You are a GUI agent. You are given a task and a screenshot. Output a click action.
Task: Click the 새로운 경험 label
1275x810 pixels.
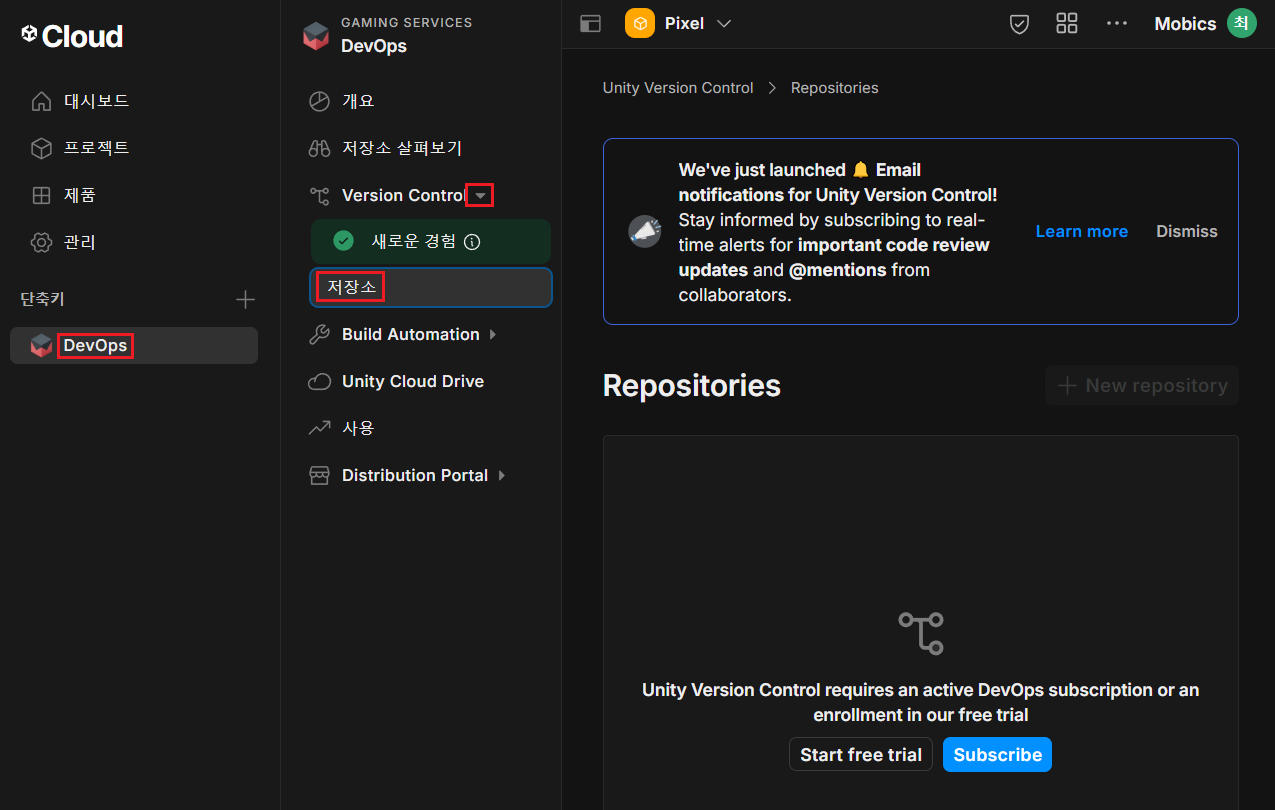pos(414,241)
